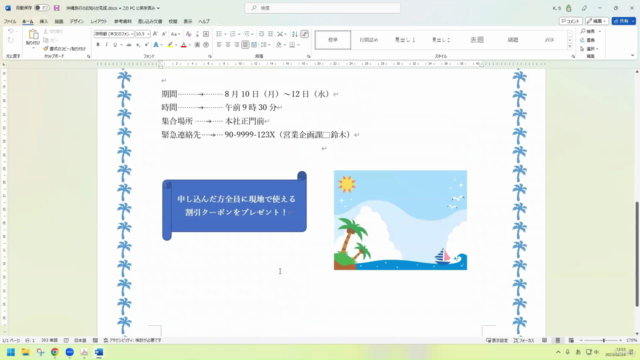Open the Windows Start menu
Viewport: 640px width, 360px height.
11,352
